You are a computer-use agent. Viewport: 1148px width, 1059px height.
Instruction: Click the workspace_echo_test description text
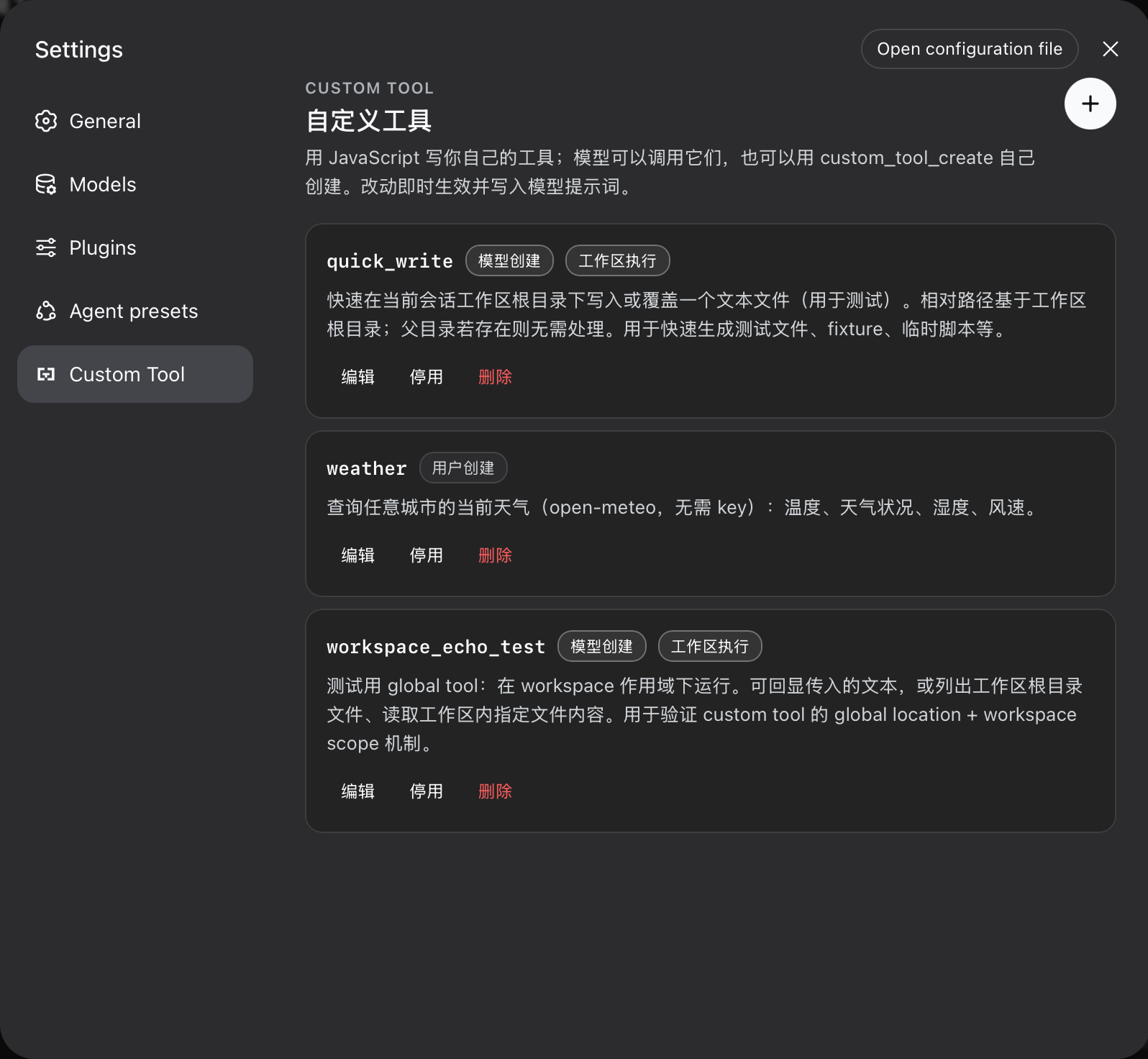(705, 714)
